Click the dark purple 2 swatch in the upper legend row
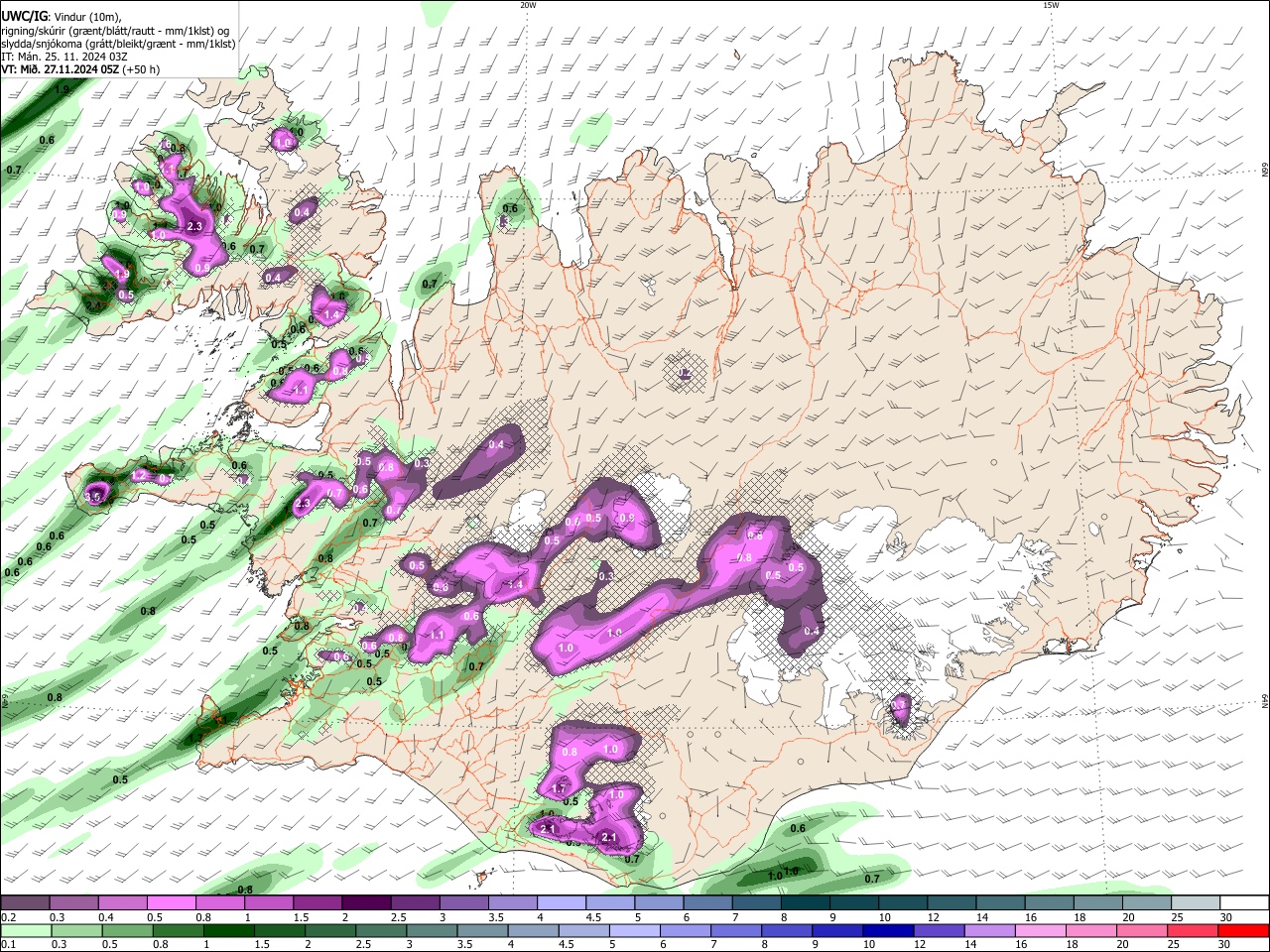Viewport: 1270px width, 952px height. (x=365, y=903)
